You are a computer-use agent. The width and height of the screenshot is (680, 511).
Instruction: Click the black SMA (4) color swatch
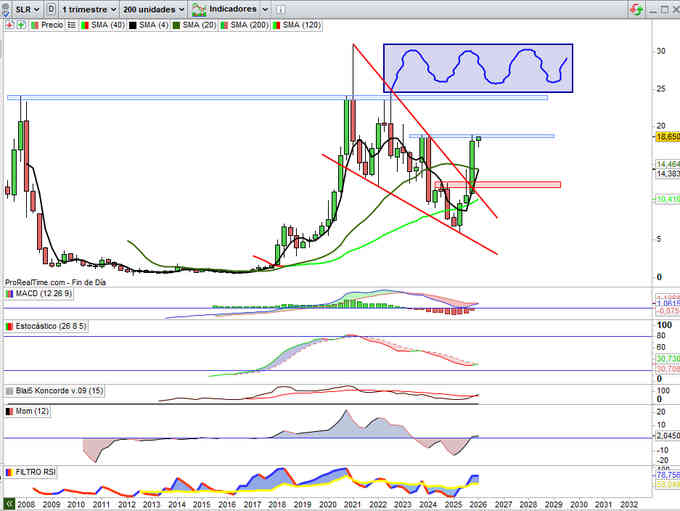[134, 24]
